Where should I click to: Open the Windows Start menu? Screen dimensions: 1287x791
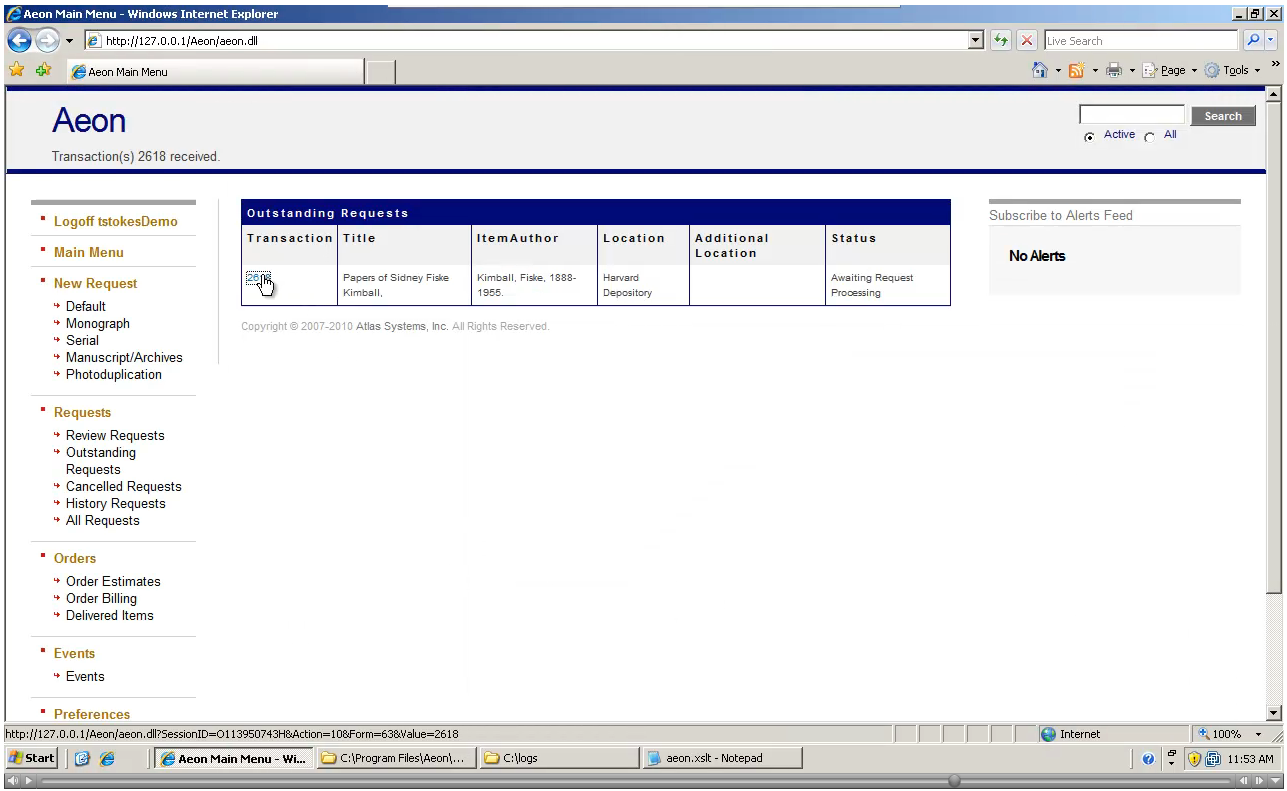[x=30, y=758]
